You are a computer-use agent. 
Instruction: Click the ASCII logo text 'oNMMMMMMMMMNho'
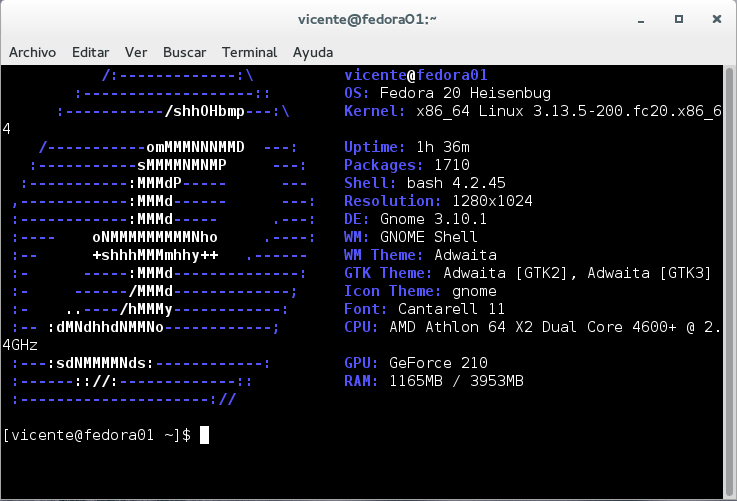(x=155, y=237)
